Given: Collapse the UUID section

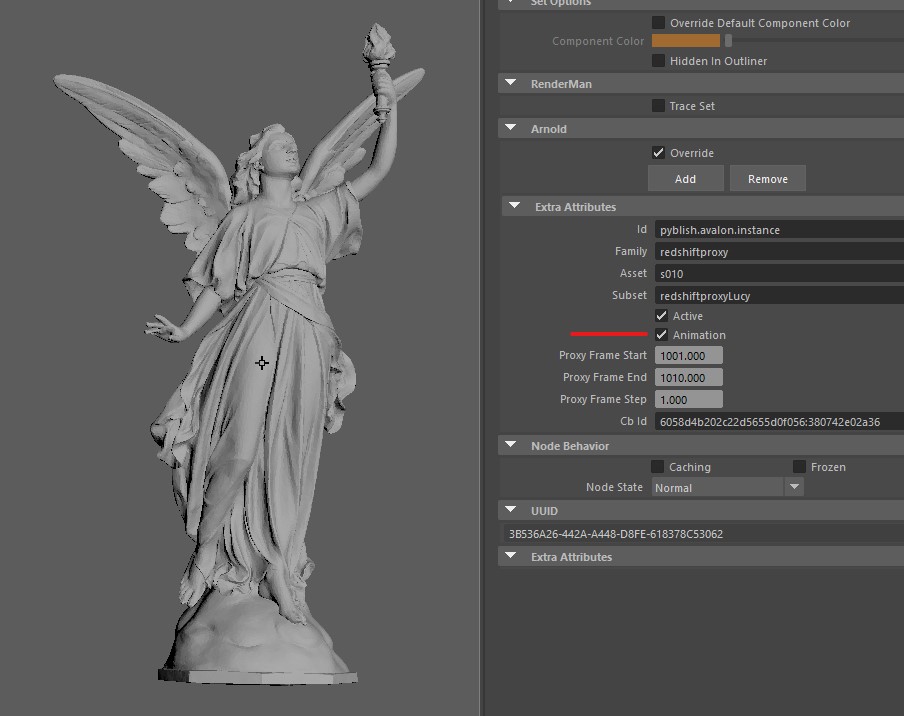Looking at the screenshot, I should click(510, 510).
